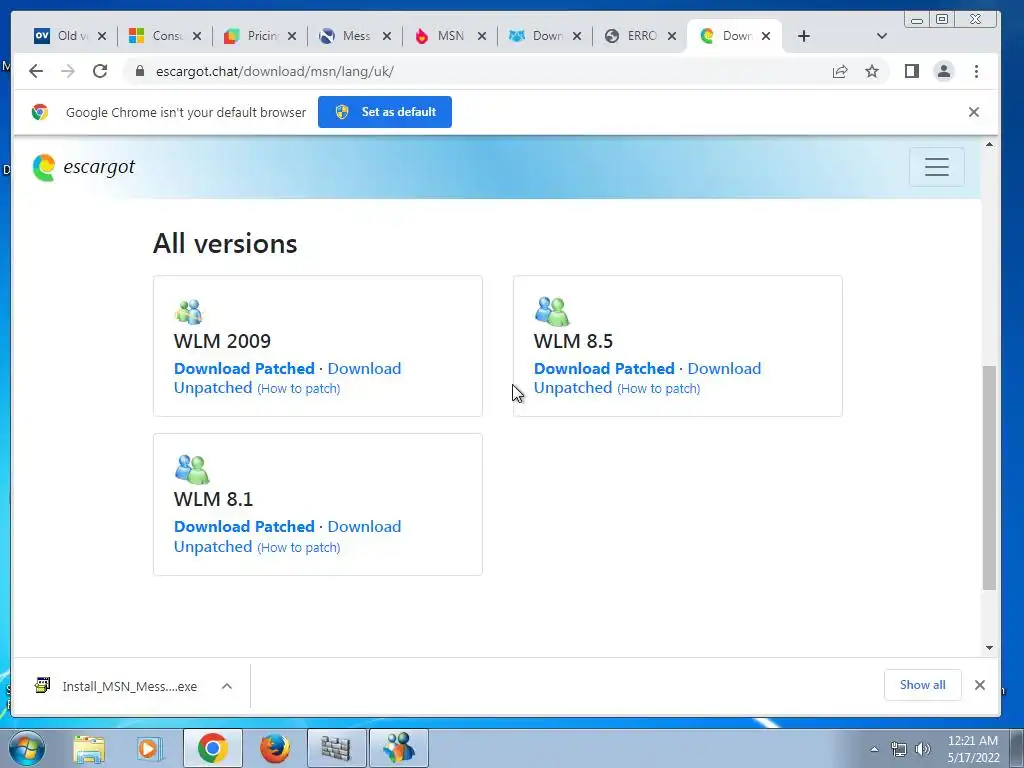This screenshot has height=768, width=1024.
Task: Click the address bar URL
Action: point(275,71)
